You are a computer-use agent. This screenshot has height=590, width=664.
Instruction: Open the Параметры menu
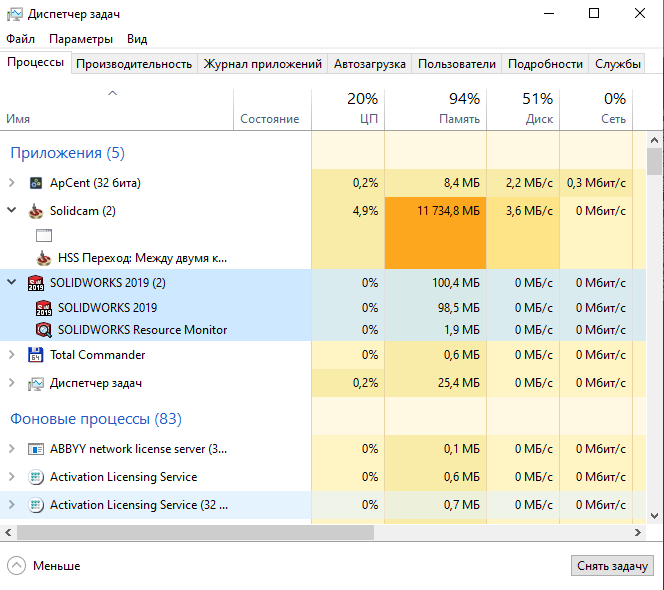coord(81,39)
